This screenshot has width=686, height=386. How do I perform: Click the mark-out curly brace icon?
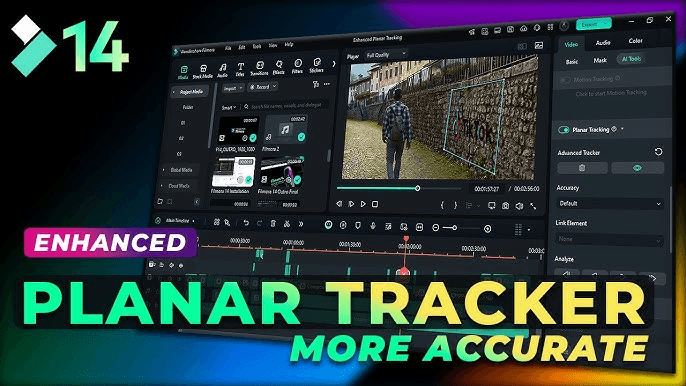point(455,205)
